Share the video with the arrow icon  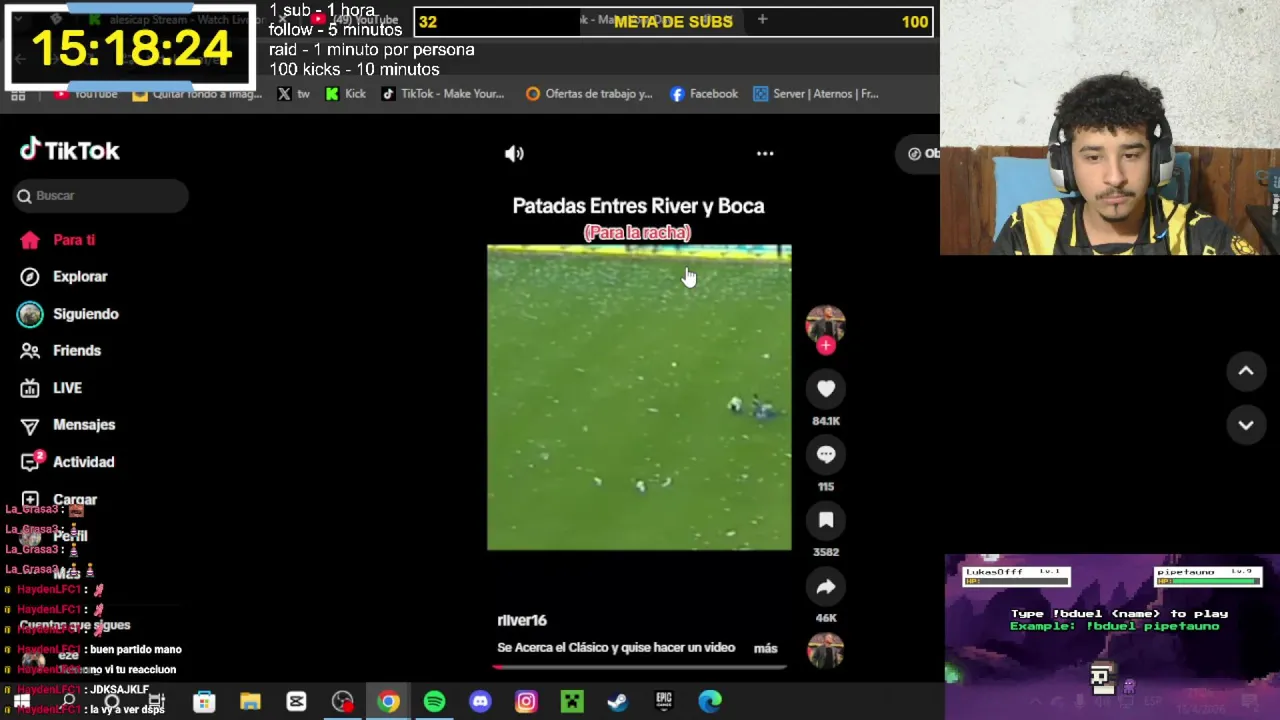tap(826, 587)
